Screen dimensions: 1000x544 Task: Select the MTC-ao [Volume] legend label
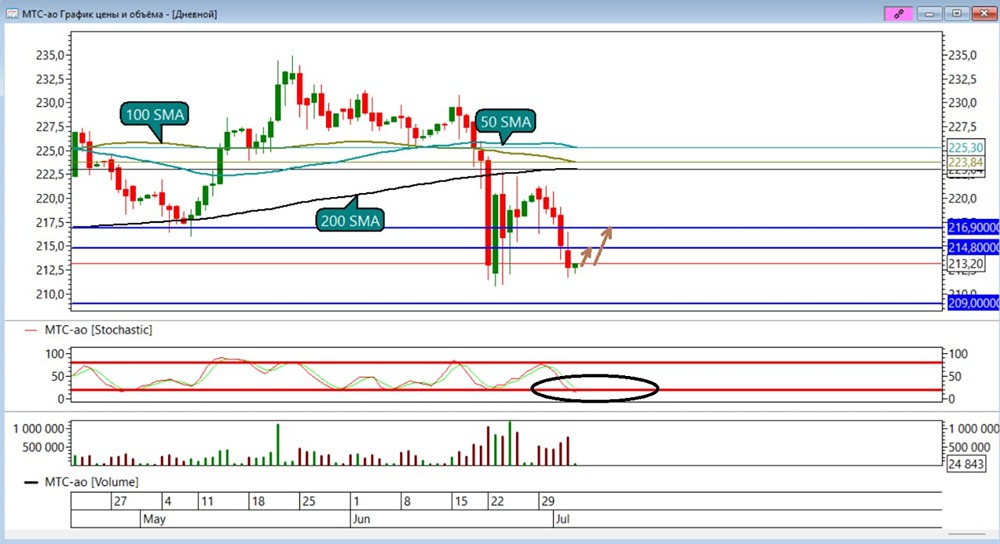point(91,482)
